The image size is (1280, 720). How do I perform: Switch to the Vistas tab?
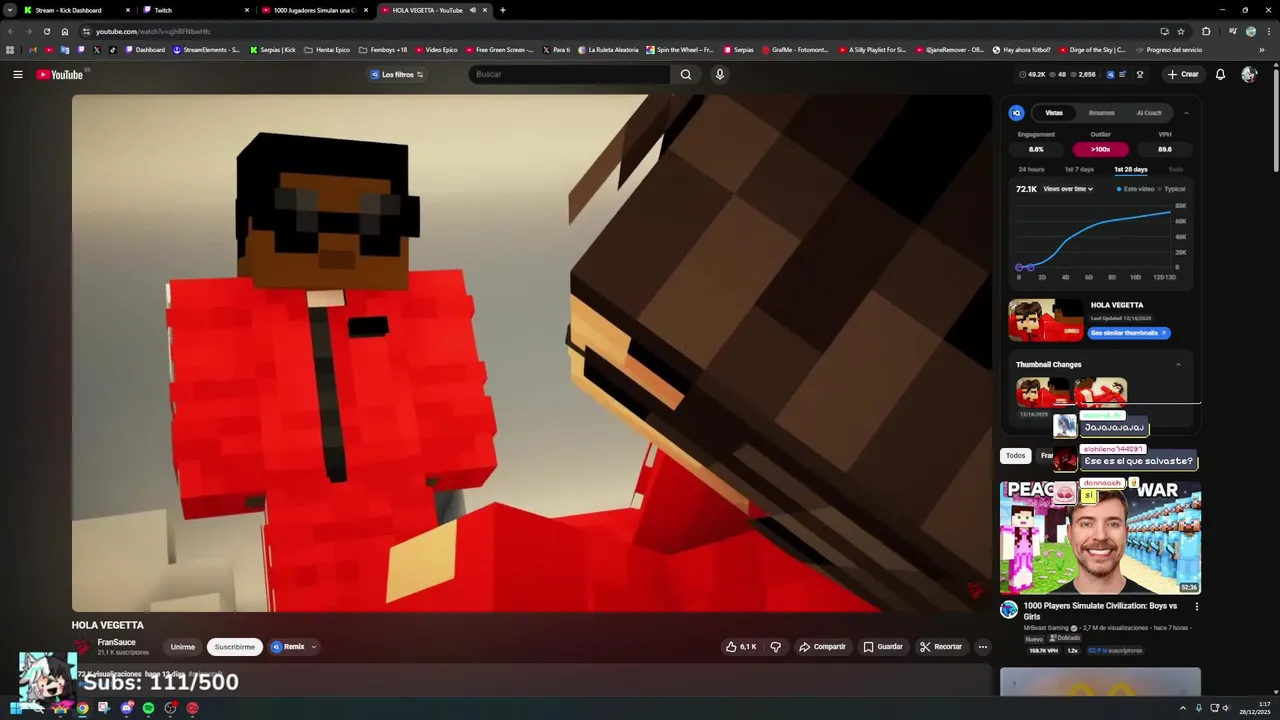pos(1054,113)
